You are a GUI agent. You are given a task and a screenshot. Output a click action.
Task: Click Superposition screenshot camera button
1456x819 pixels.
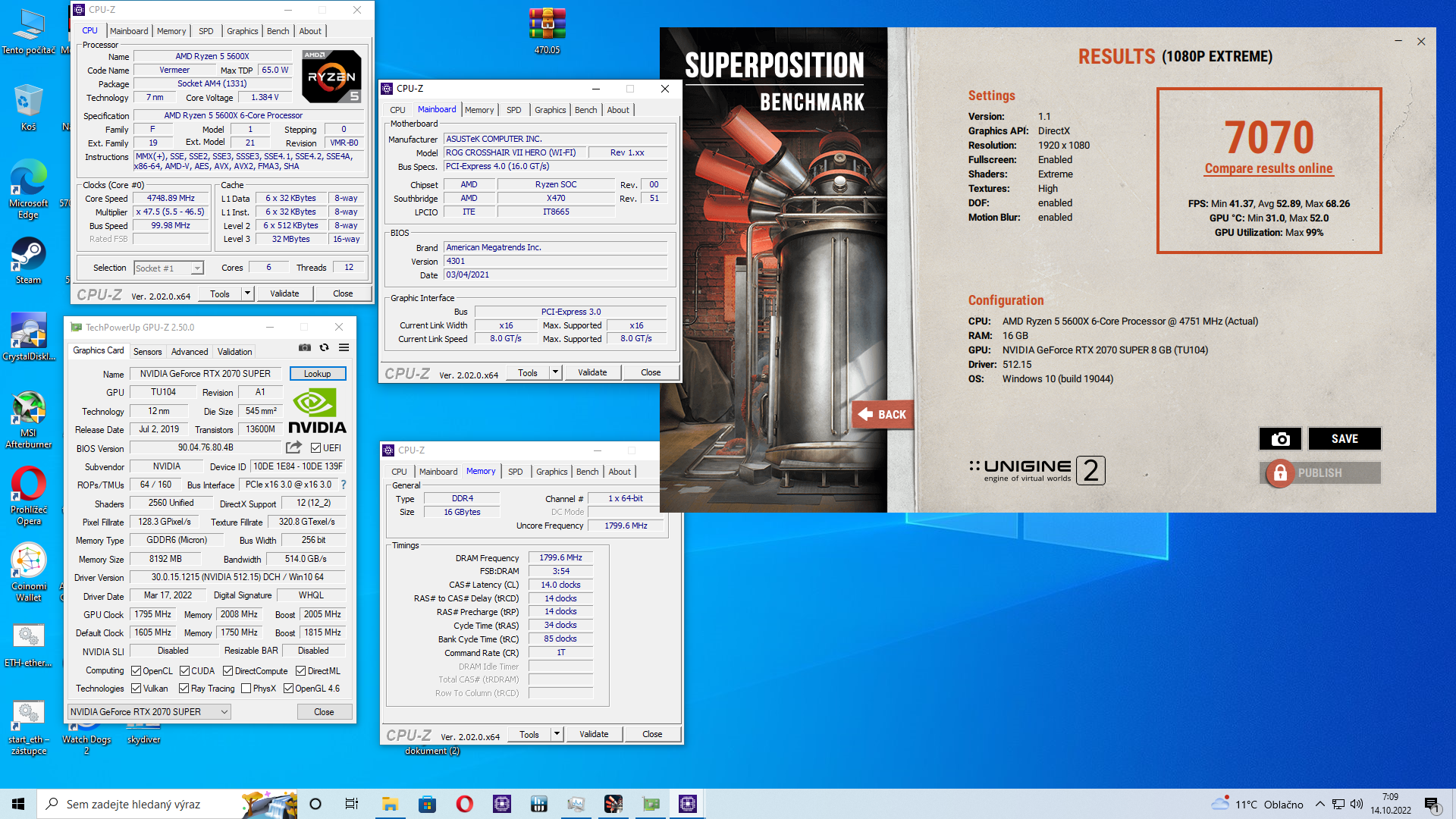[x=1280, y=439]
